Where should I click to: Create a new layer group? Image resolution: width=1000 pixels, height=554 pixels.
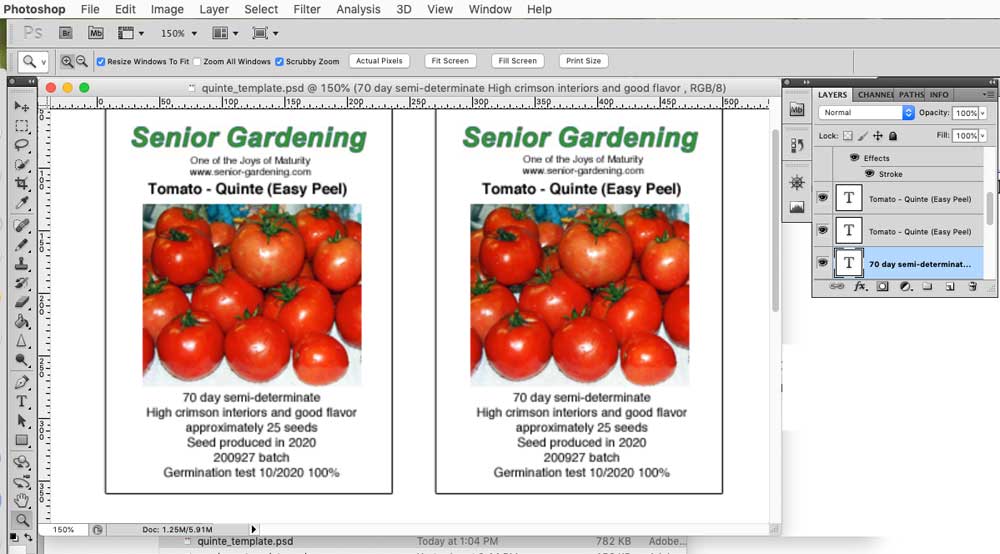(927, 287)
